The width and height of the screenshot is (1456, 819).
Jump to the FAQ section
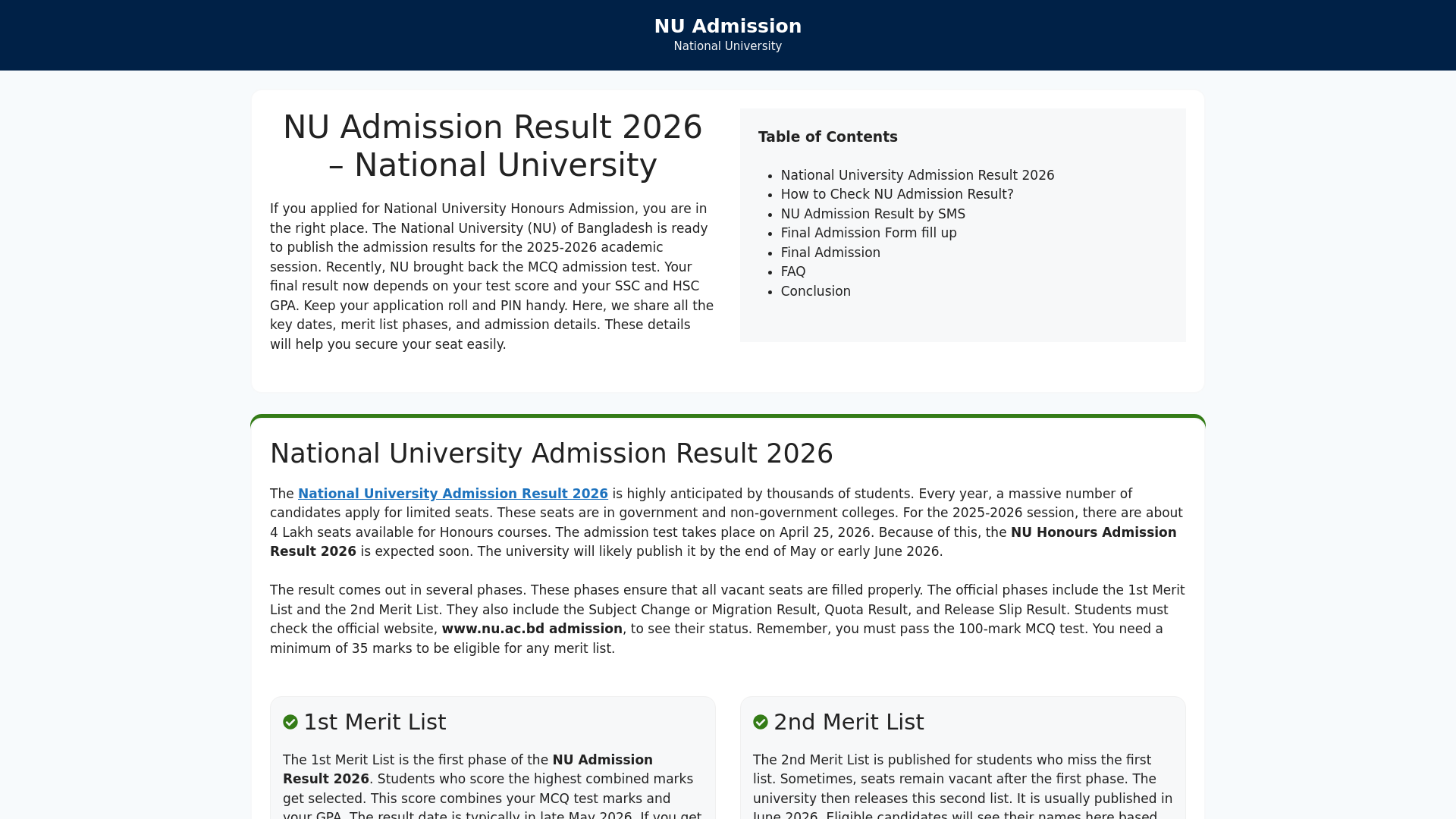(x=793, y=271)
